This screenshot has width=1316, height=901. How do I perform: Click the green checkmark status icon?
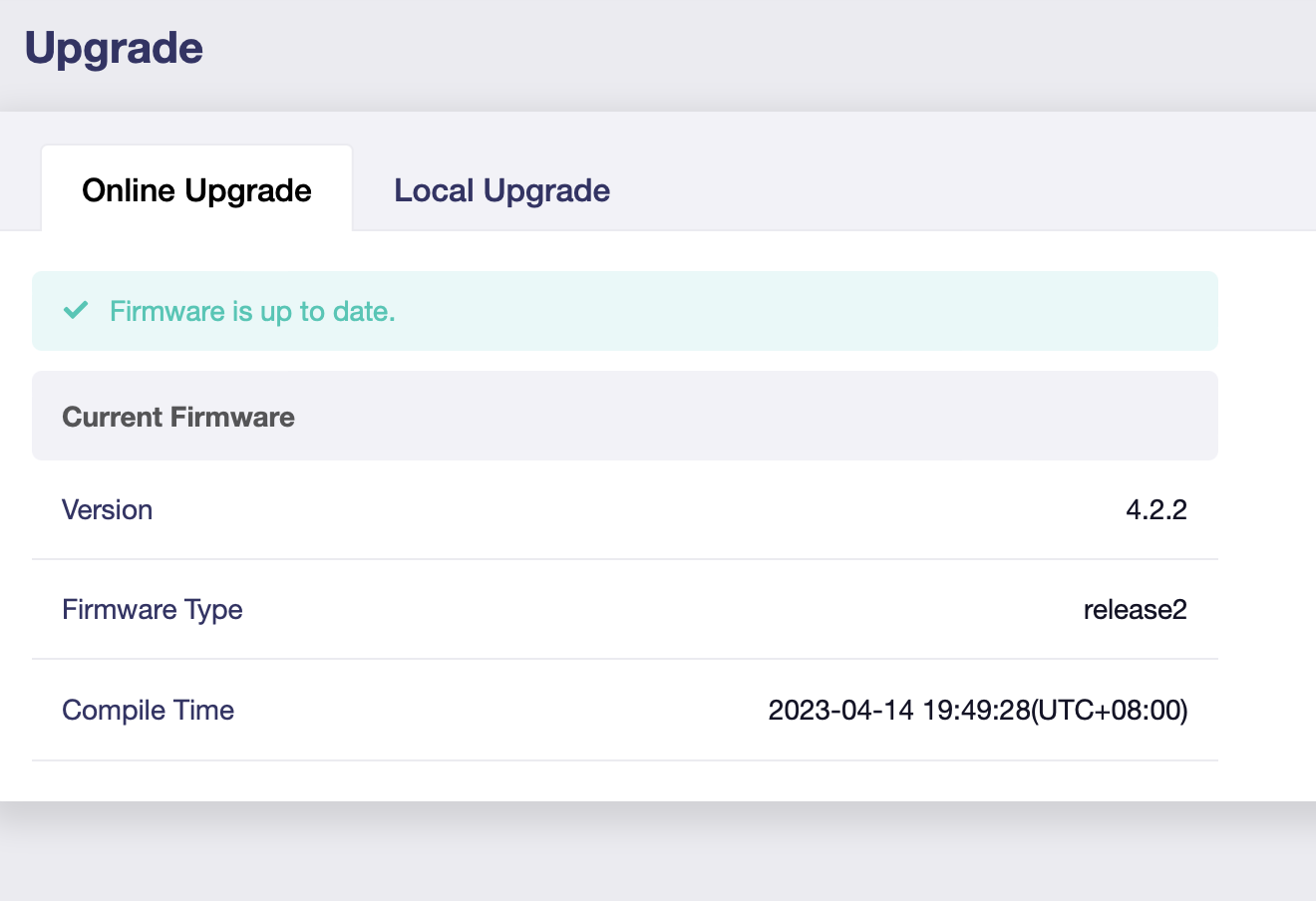pyautogui.click(x=76, y=311)
